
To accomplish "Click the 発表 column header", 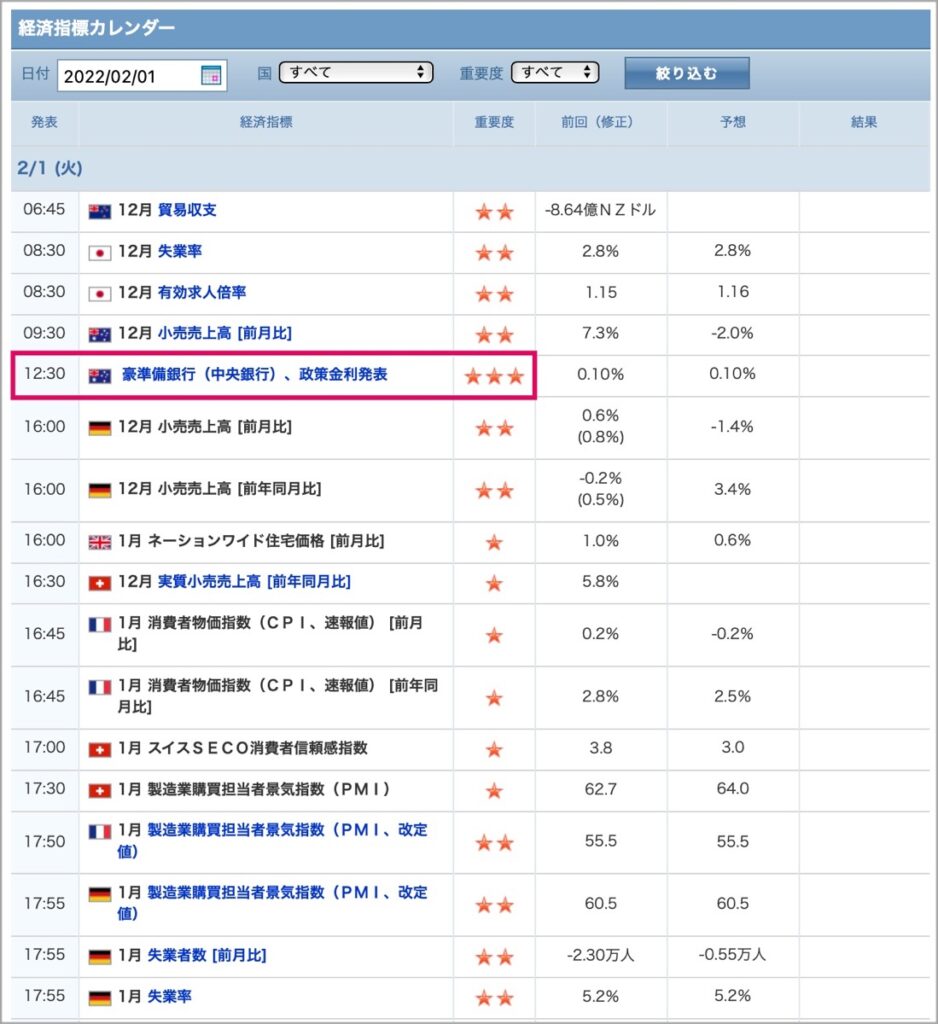I will click(44, 122).
